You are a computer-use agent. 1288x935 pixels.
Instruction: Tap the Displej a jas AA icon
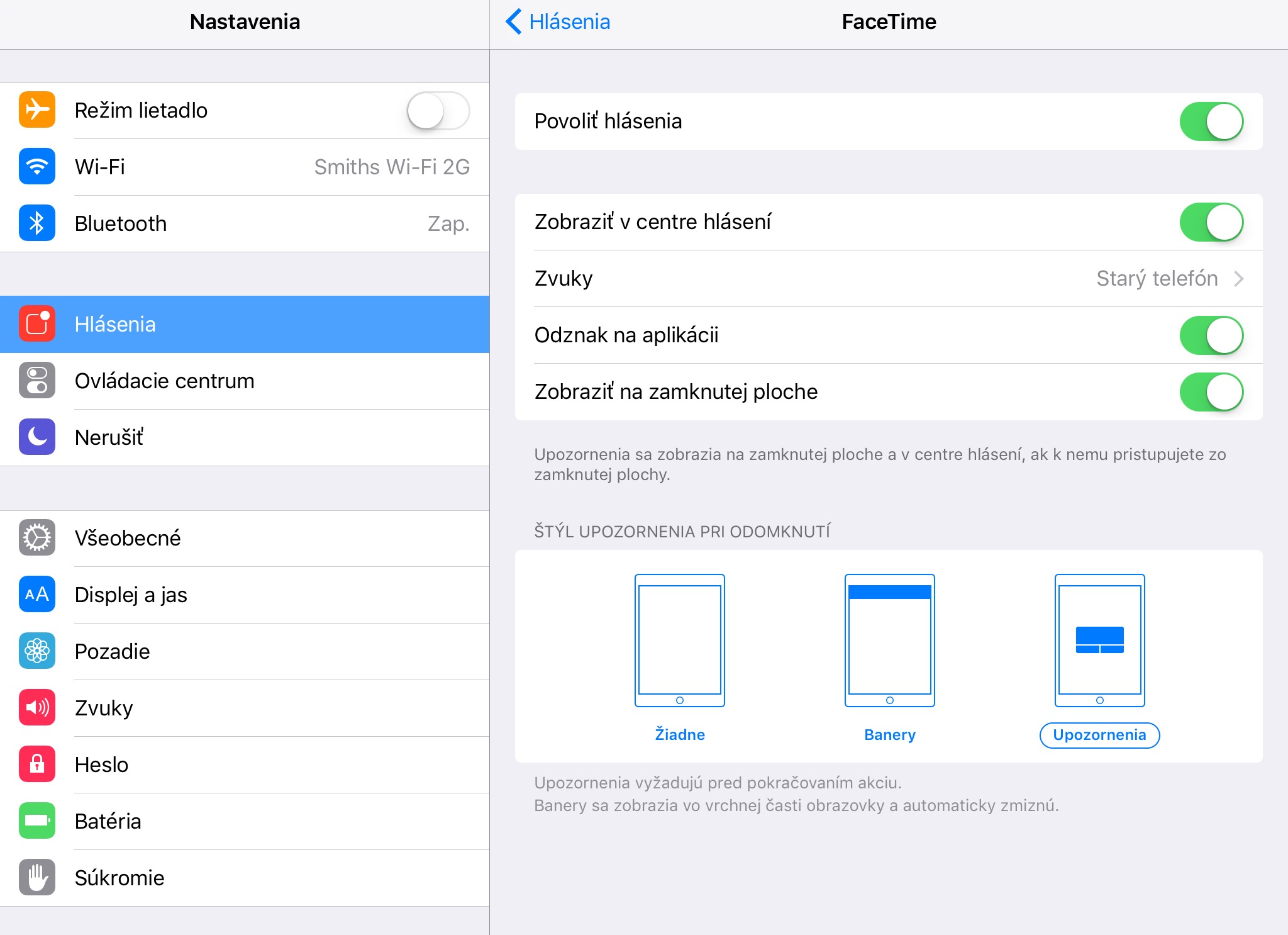click(37, 595)
